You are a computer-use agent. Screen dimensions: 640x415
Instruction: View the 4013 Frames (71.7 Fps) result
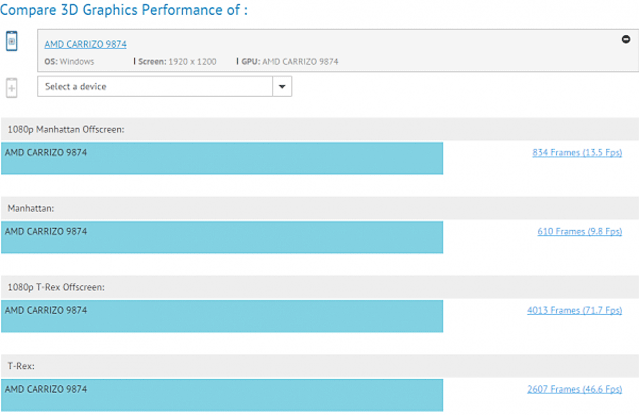(575, 311)
